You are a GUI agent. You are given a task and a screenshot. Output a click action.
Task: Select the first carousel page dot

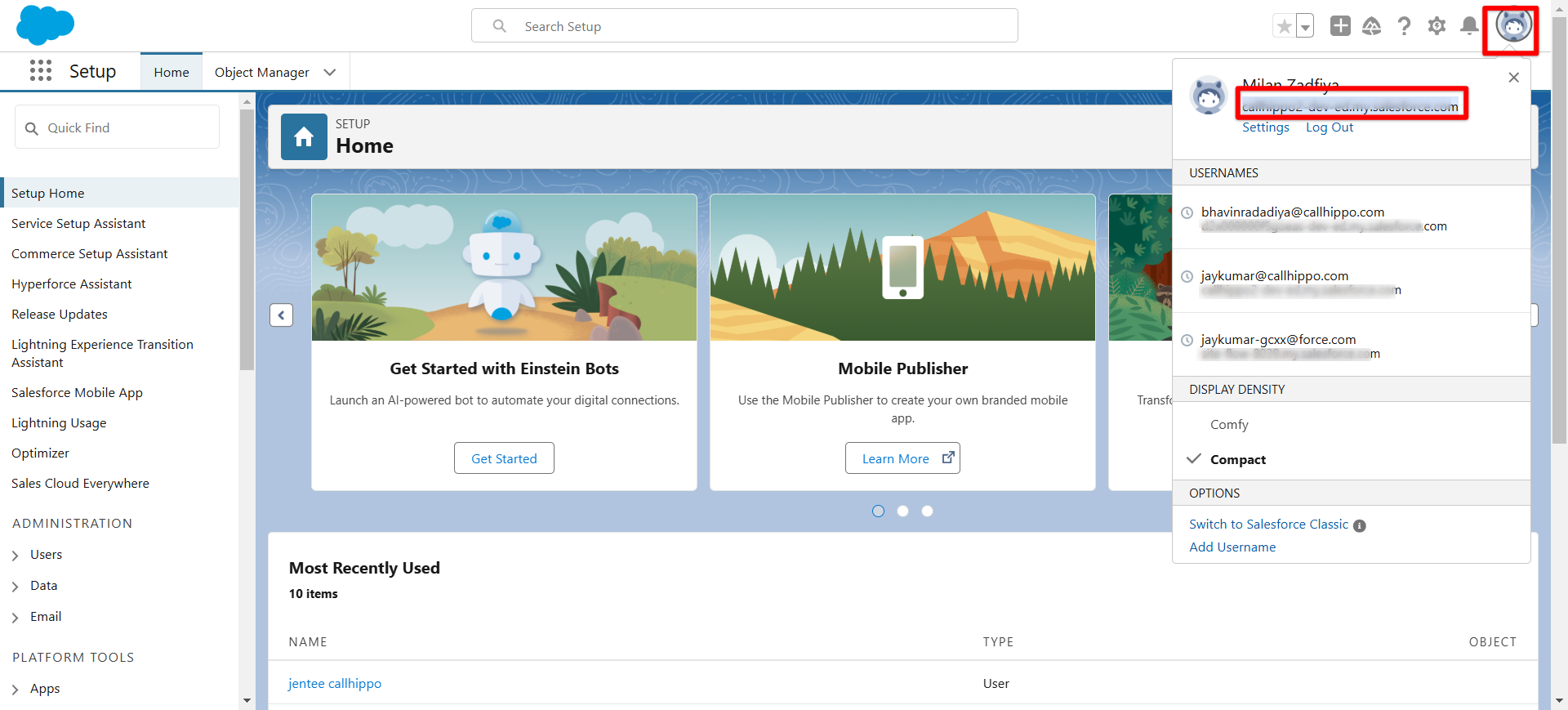pos(878,511)
